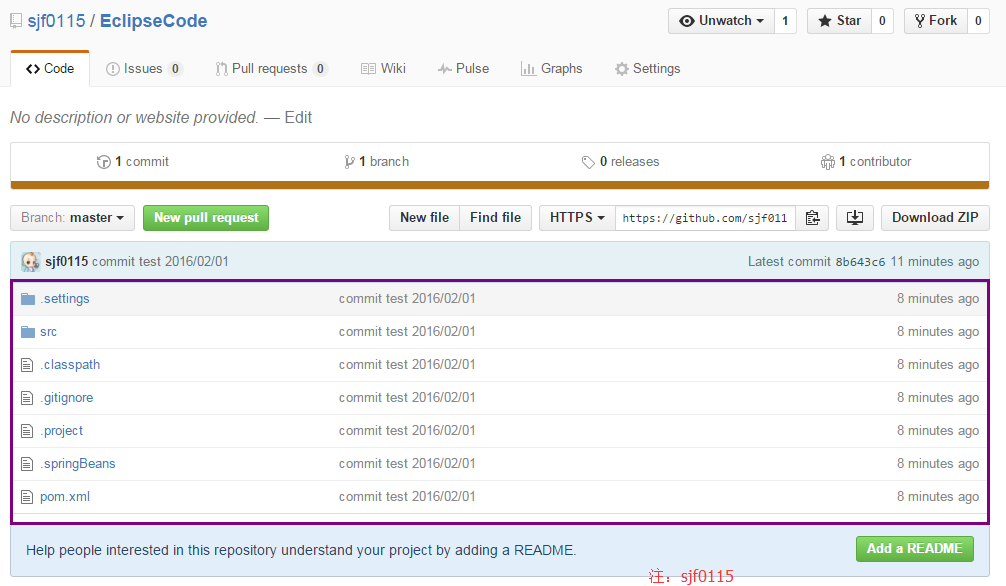The image size is (1006, 586).
Task: Fork the EclipseCode repository
Action: tap(935, 21)
